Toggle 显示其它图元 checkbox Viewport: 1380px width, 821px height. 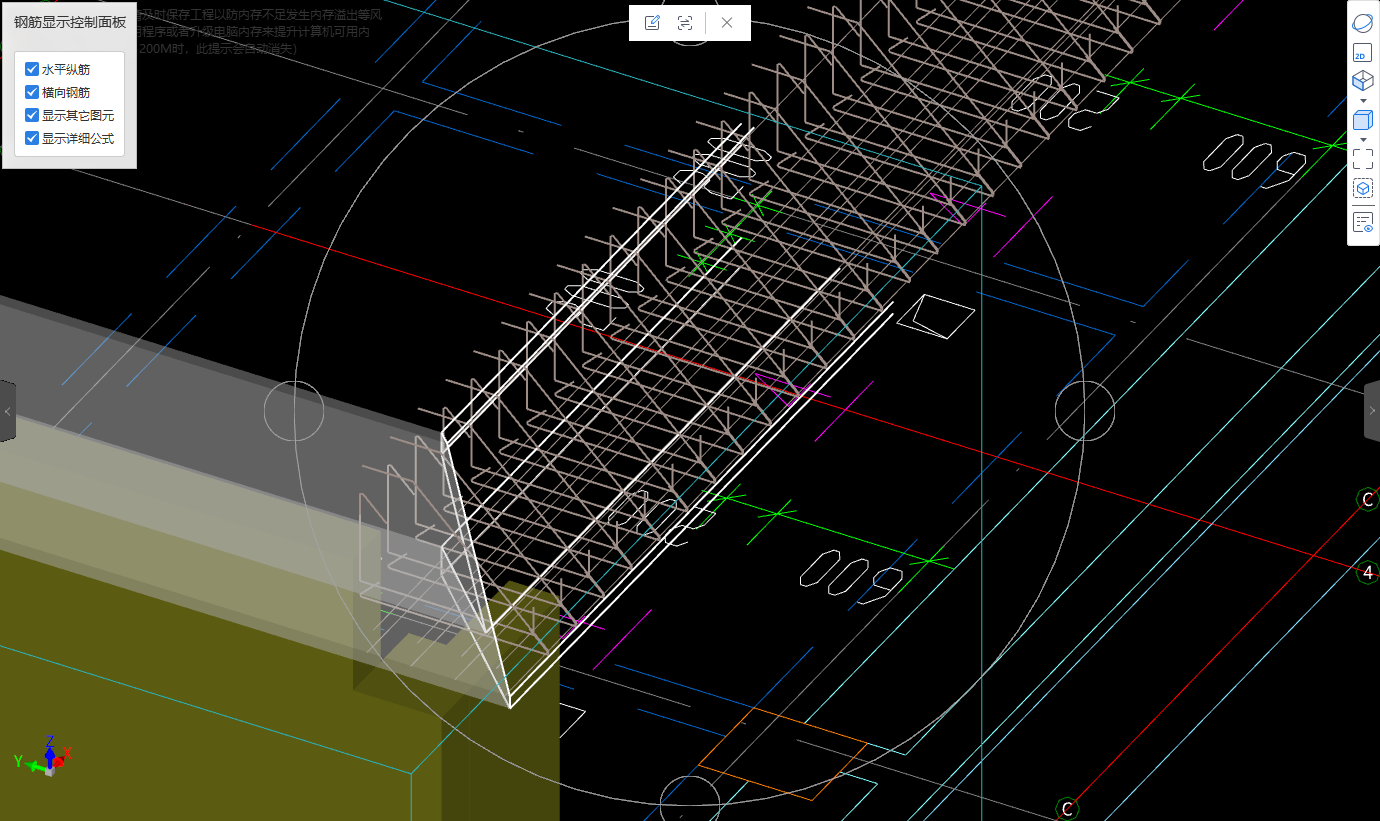tap(32, 115)
